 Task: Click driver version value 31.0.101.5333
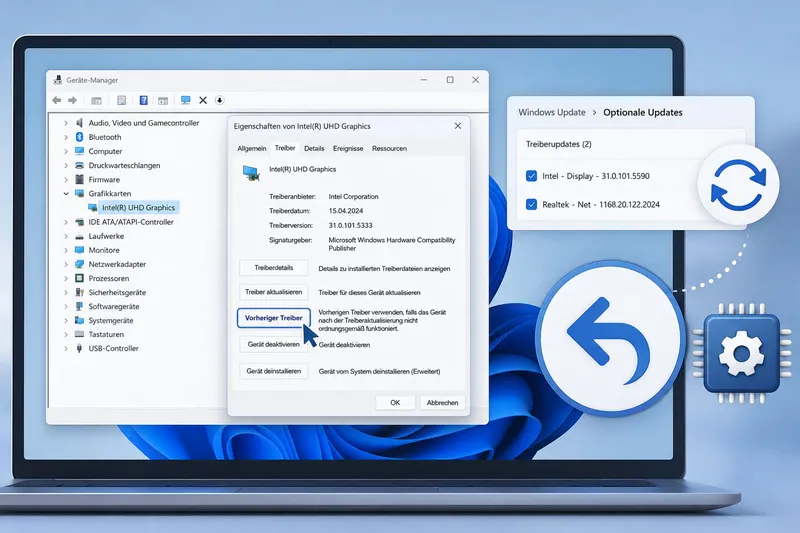[351, 225]
